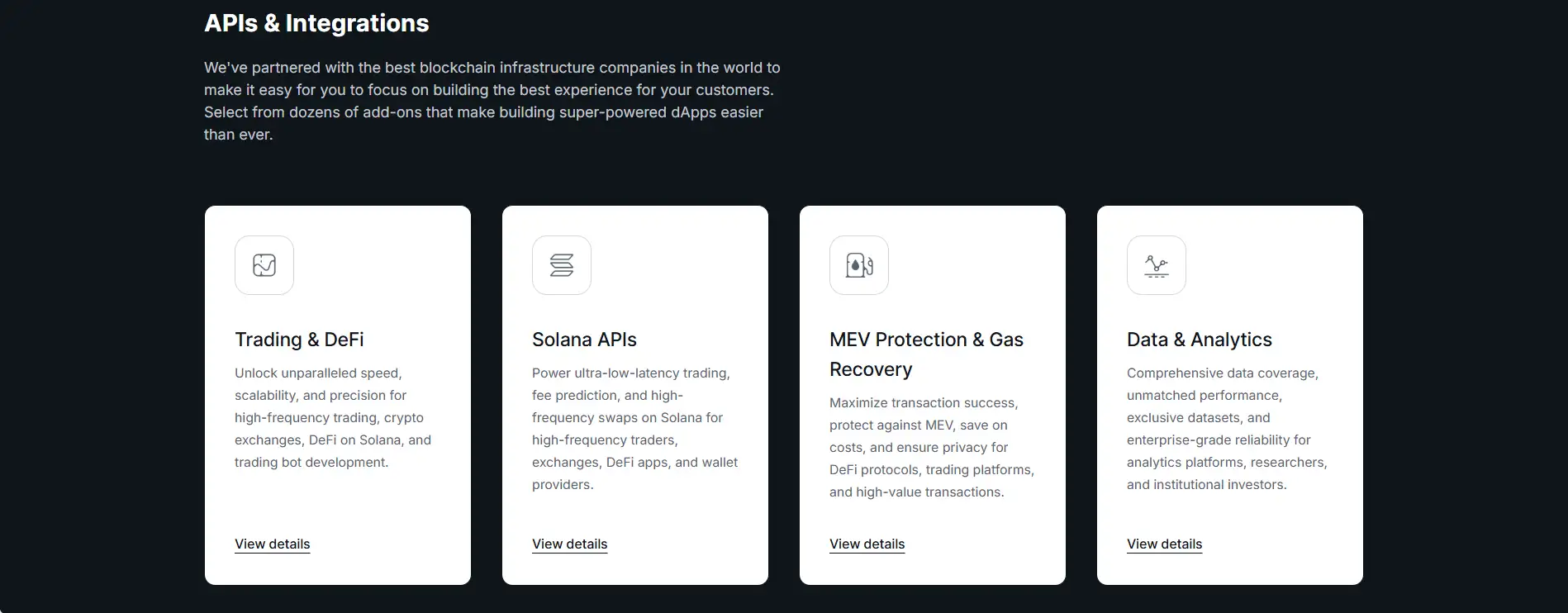
Task: Select the Trading & DeFi card title
Action: (x=299, y=340)
